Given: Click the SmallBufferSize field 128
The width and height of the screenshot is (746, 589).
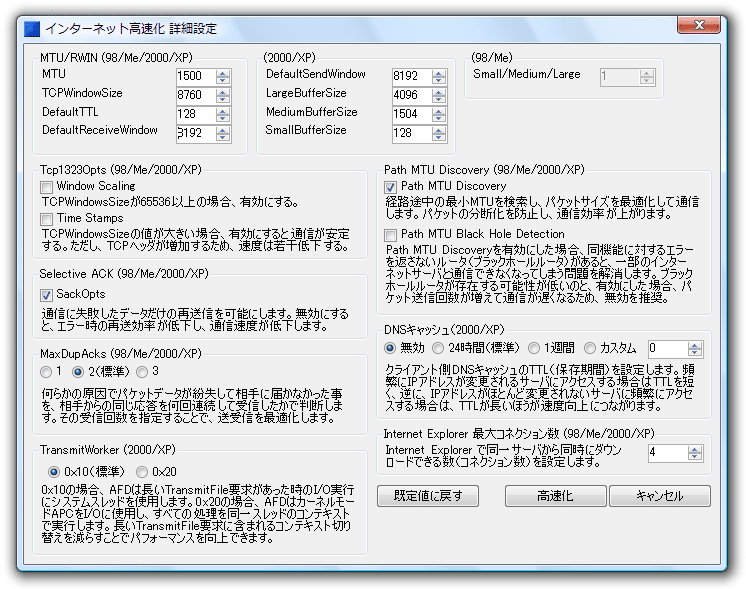Looking at the screenshot, I should click(x=412, y=134).
